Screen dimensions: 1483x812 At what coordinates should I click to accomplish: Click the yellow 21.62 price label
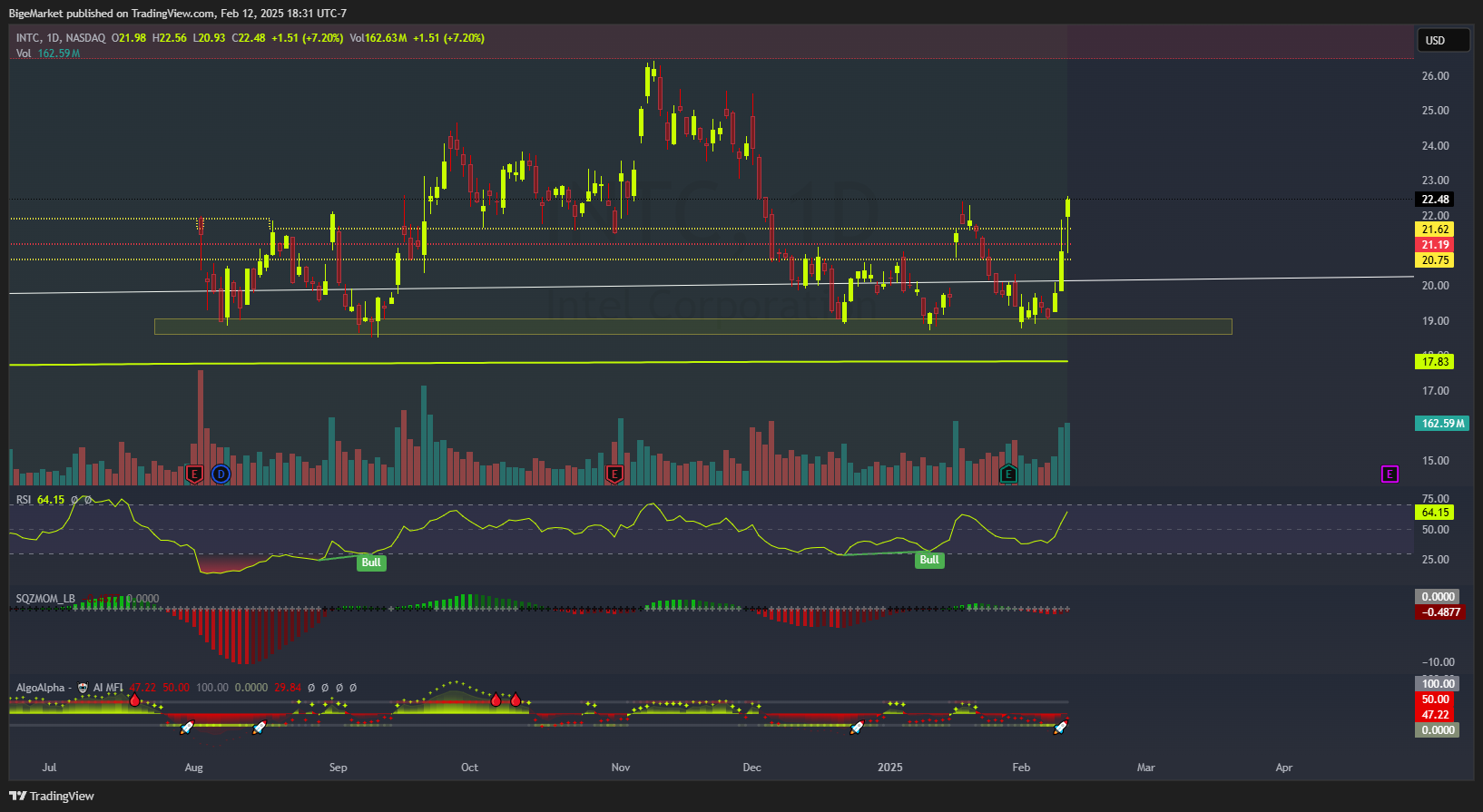[x=1435, y=230]
